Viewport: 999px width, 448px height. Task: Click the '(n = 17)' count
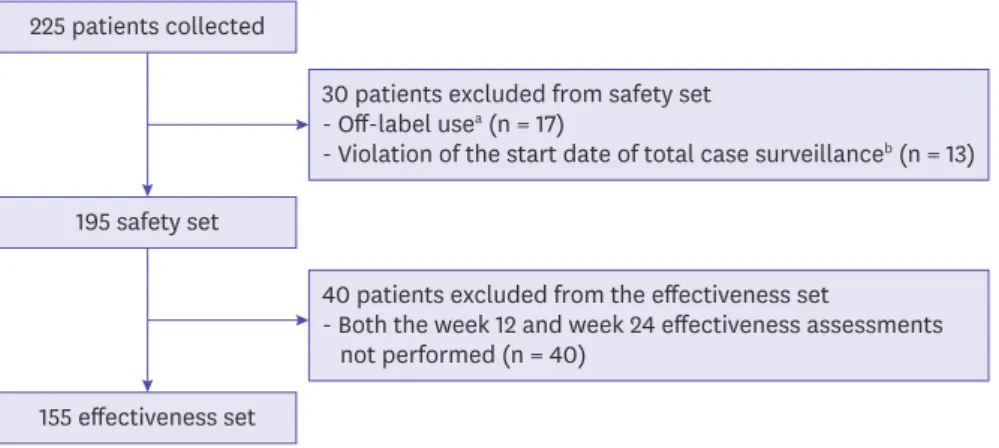pos(526,124)
